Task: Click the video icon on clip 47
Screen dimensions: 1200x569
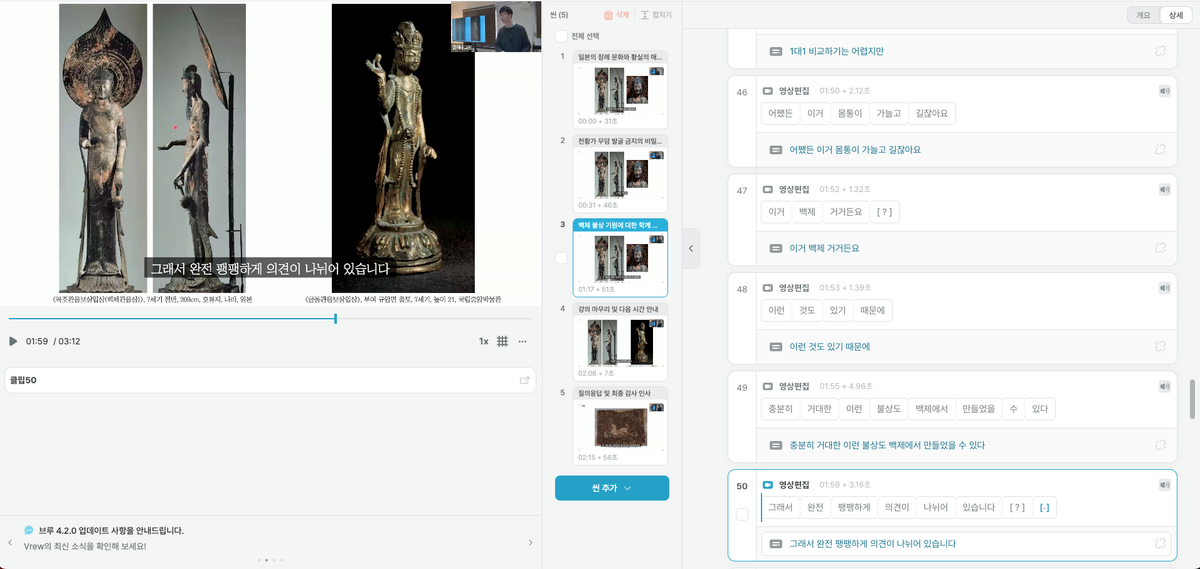Action: 768,189
